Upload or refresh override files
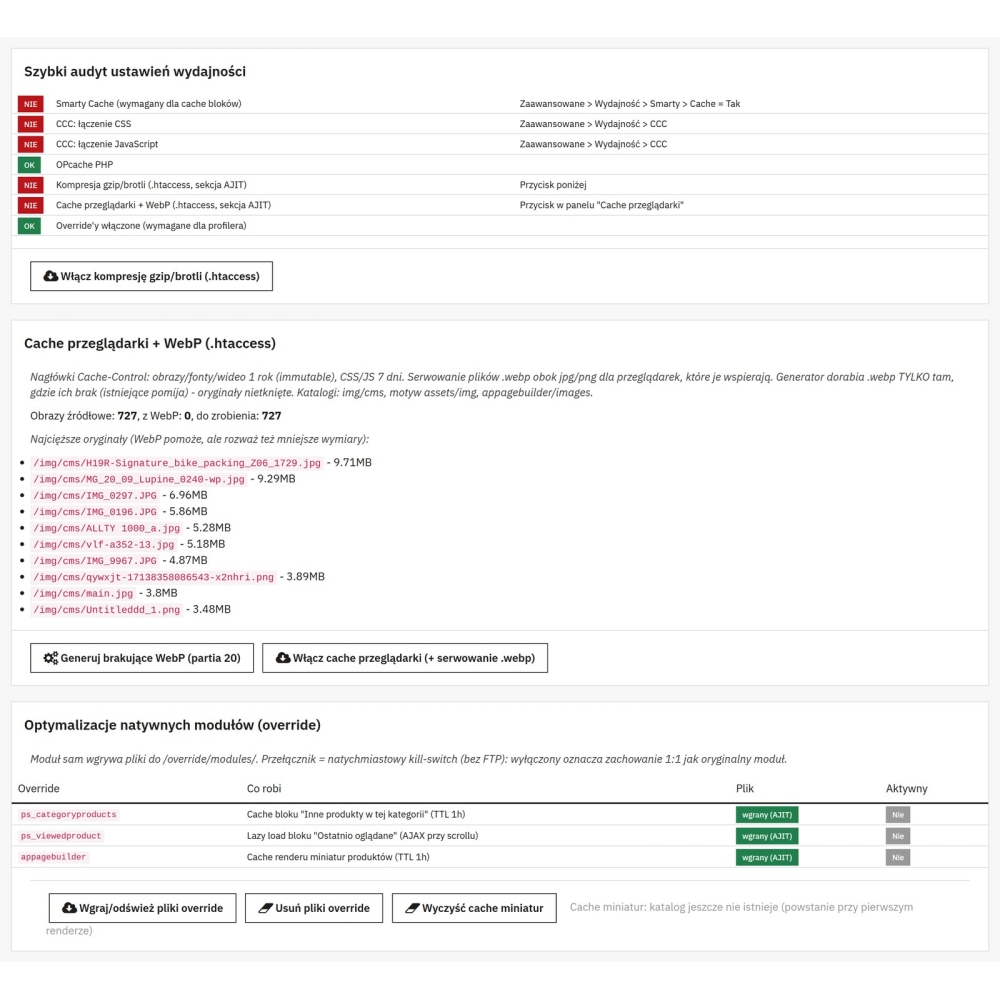1000x1000 pixels. [142, 908]
